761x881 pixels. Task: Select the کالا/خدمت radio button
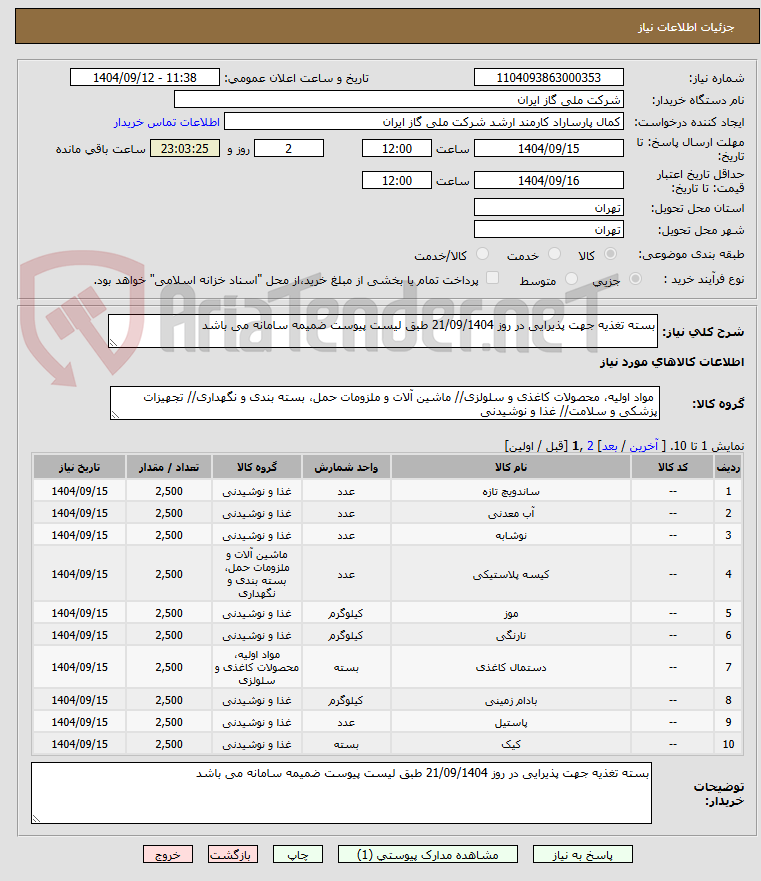point(482,255)
